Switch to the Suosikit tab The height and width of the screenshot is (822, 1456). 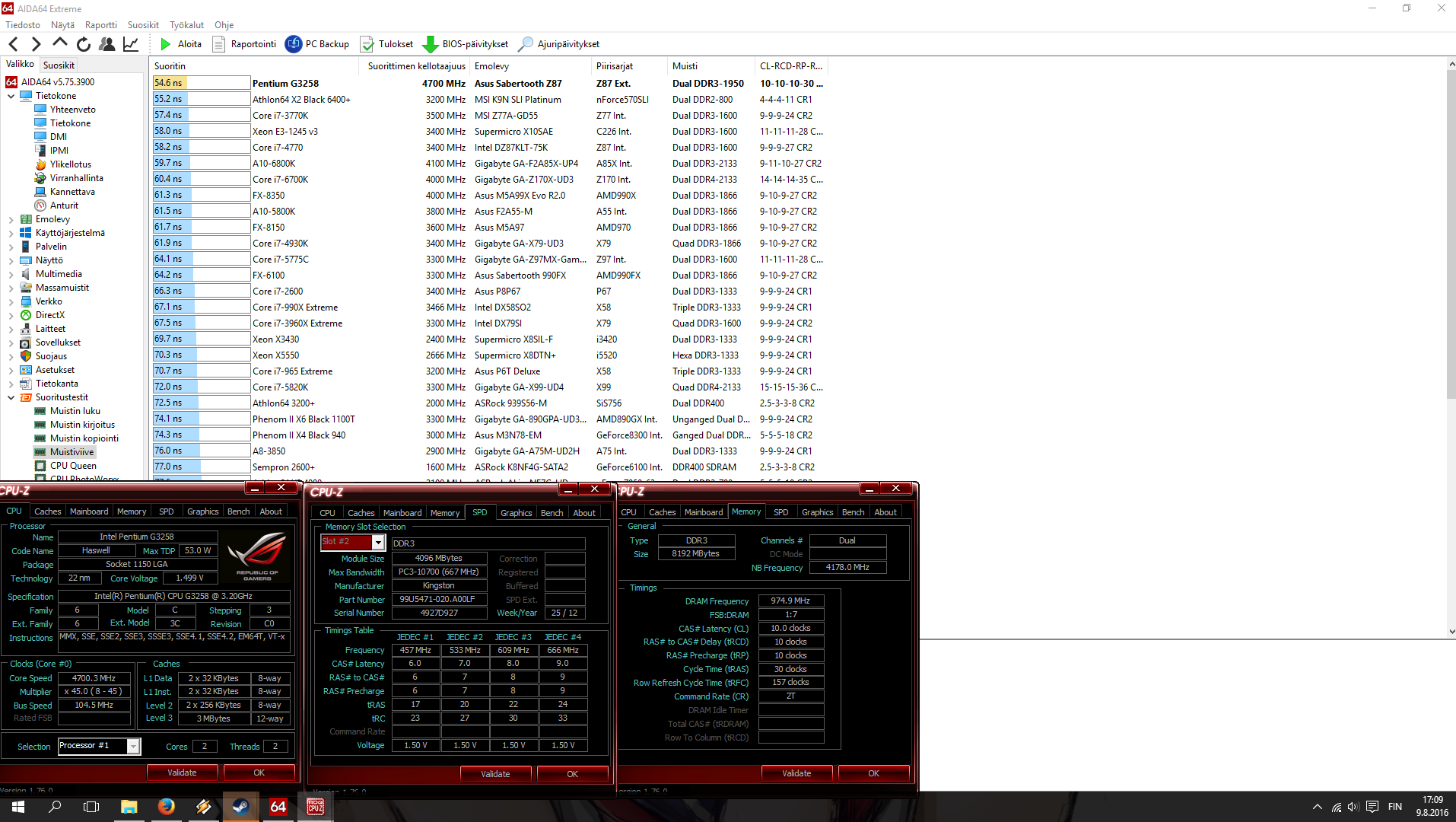tap(59, 65)
